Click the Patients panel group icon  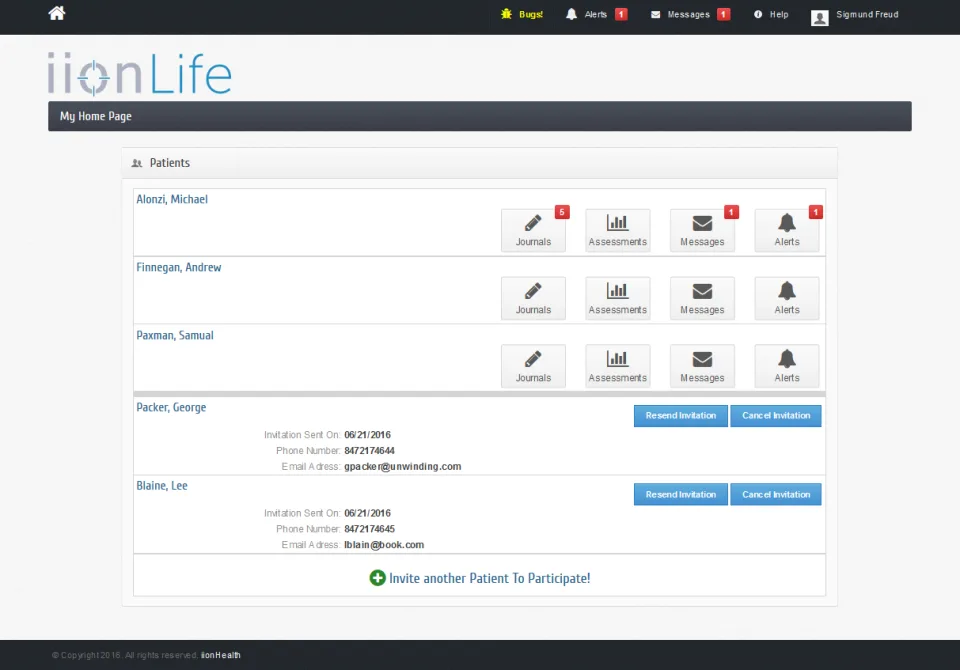tap(137, 163)
